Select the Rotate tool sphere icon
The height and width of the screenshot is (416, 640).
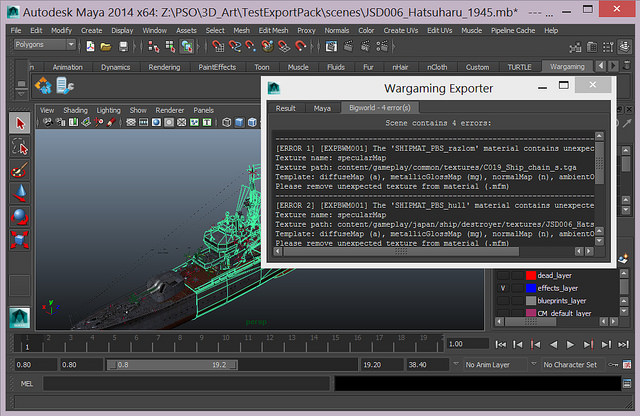(19, 216)
